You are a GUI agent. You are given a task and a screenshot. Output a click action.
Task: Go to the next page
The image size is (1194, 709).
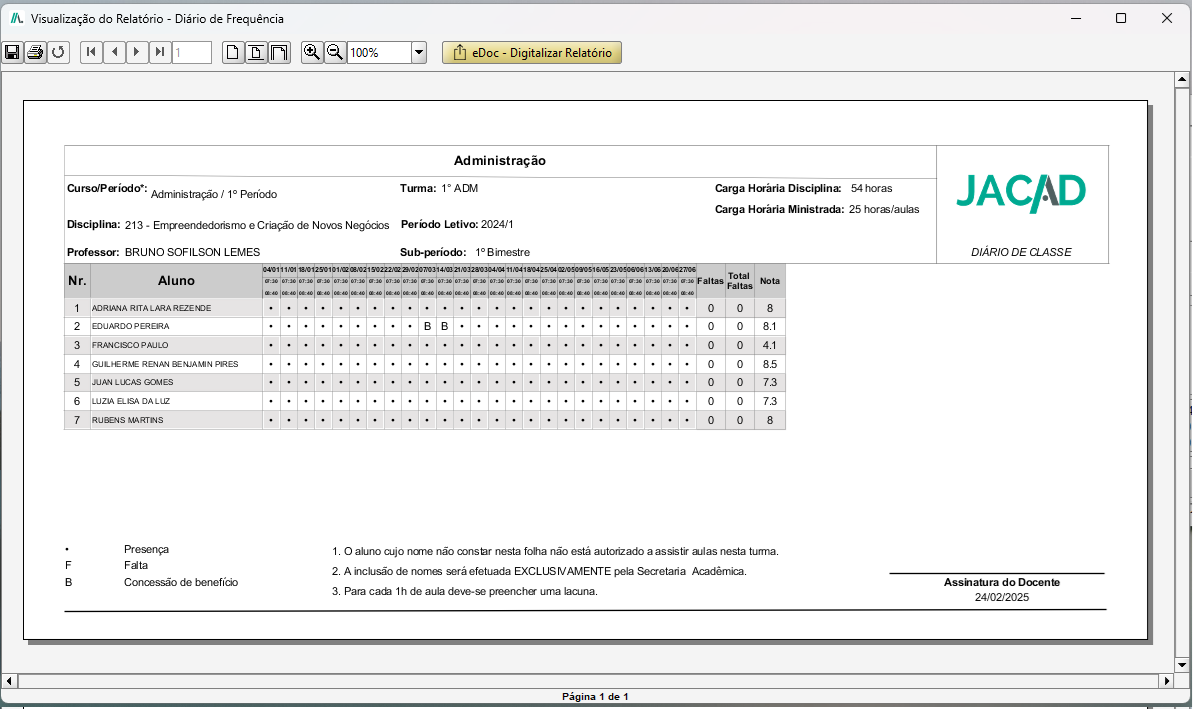(137, 53)
